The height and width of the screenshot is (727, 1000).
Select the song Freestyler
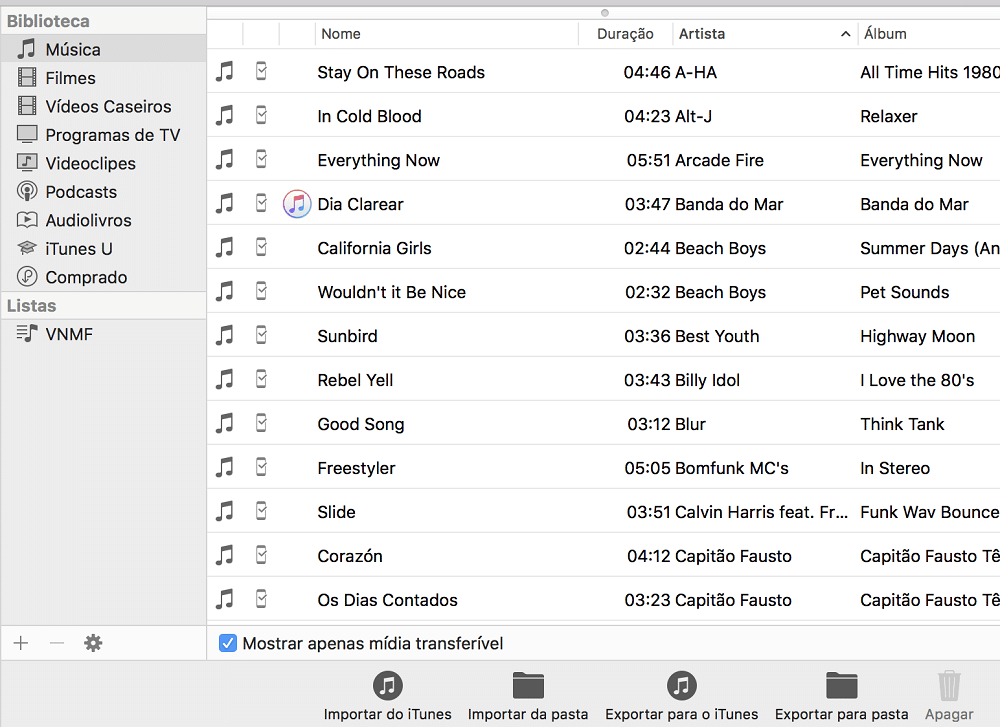tap(357, 468)
